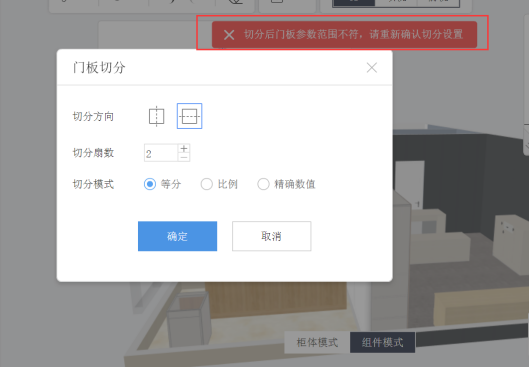530x368 pixels.
Task: Cancel with the 取消 button
Action: click(271, 236)
